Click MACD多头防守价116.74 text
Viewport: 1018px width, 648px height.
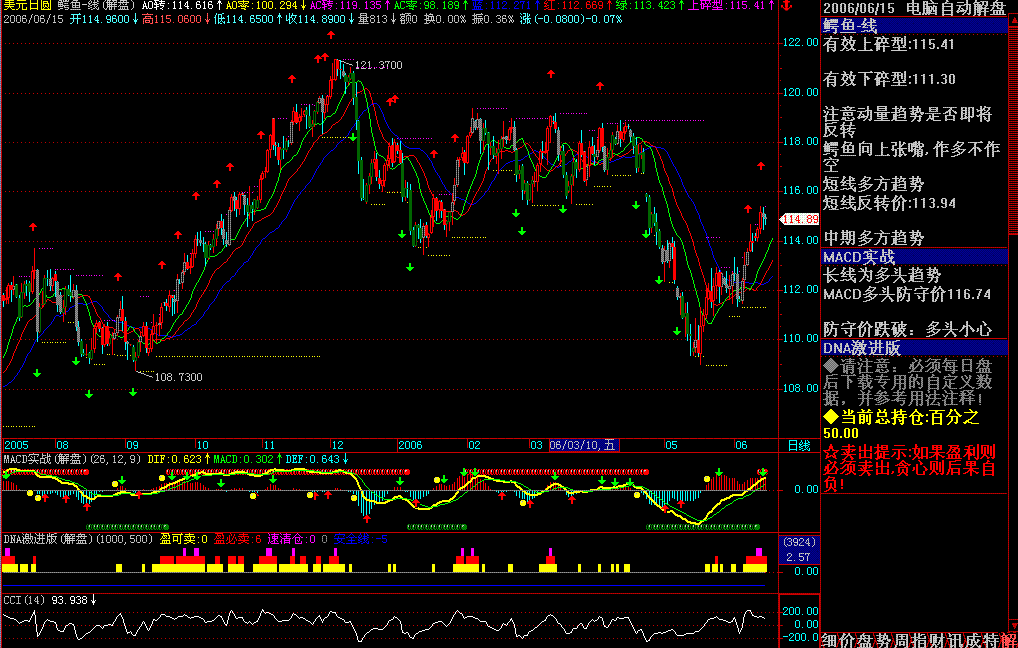(907, 295)
